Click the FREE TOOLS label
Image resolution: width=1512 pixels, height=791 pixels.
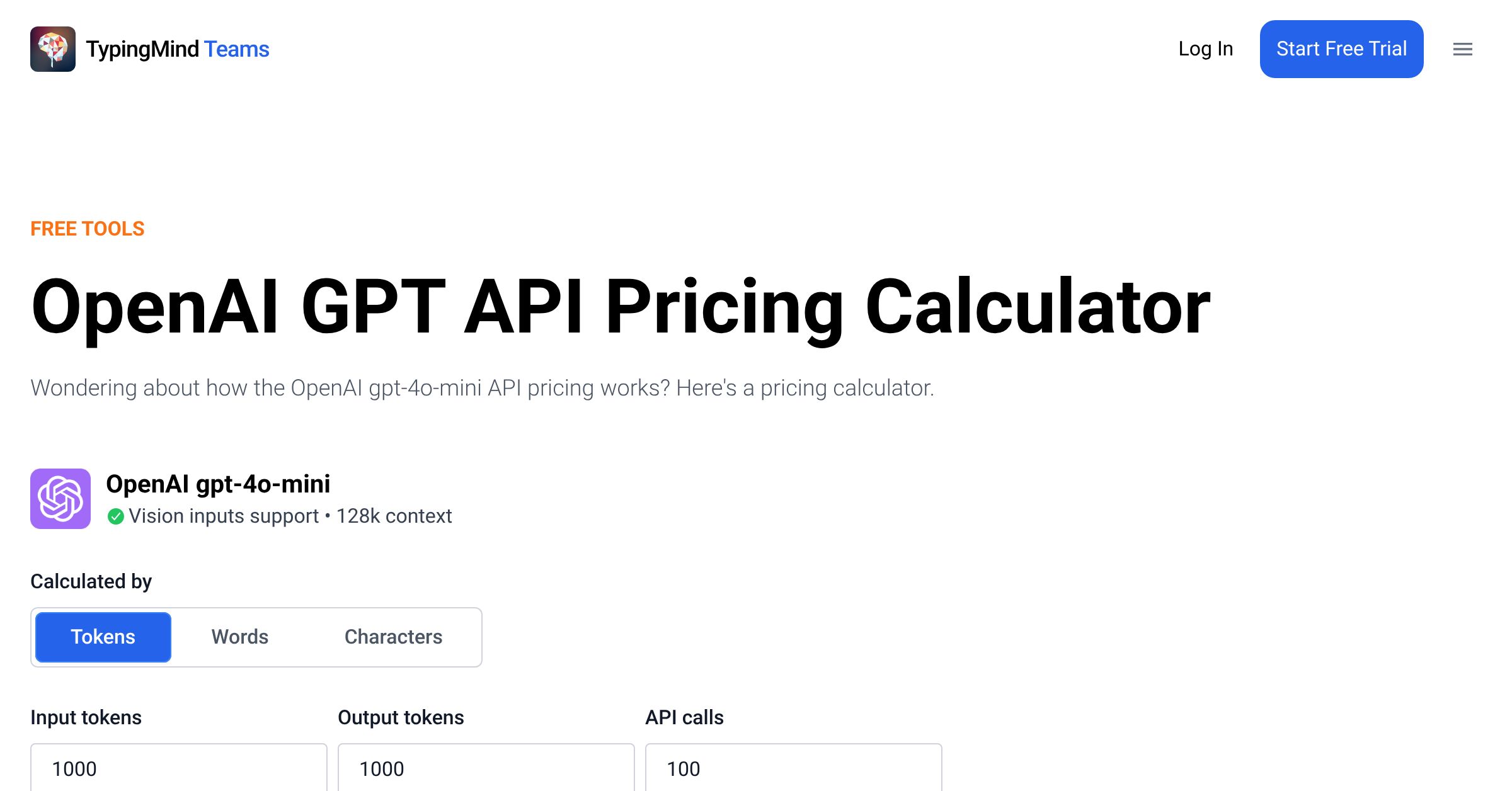point(88,229)
